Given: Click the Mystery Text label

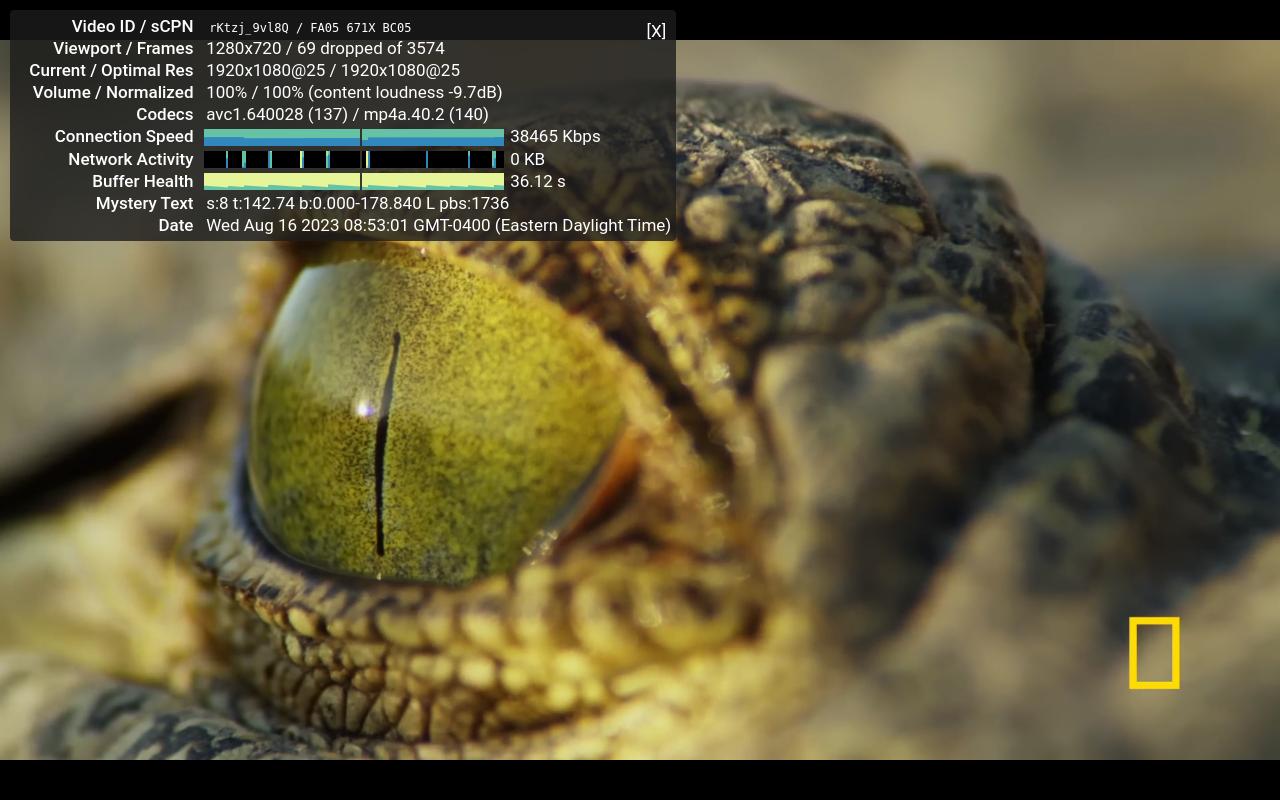Looking at the screenshot, I should (145, 203).
